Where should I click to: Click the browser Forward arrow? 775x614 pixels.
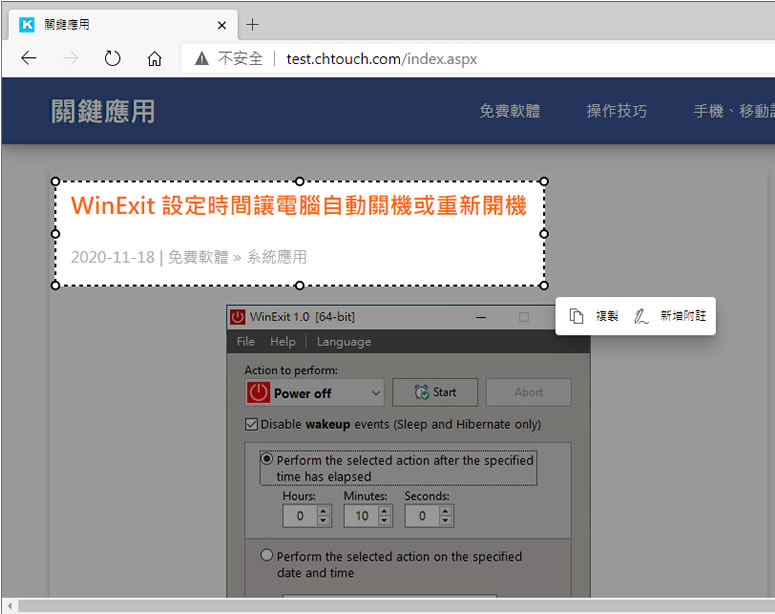(x=70, y=58)
